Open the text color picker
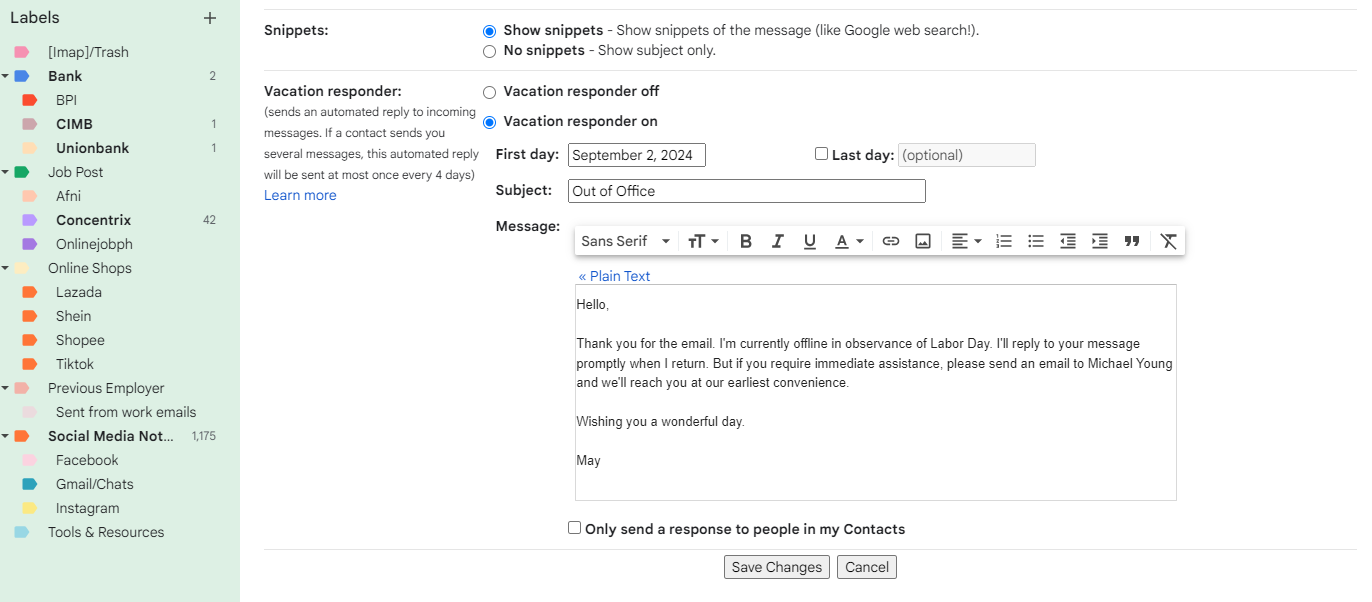The height and width of the screenshot is (602, 1372). coord(849,241)
